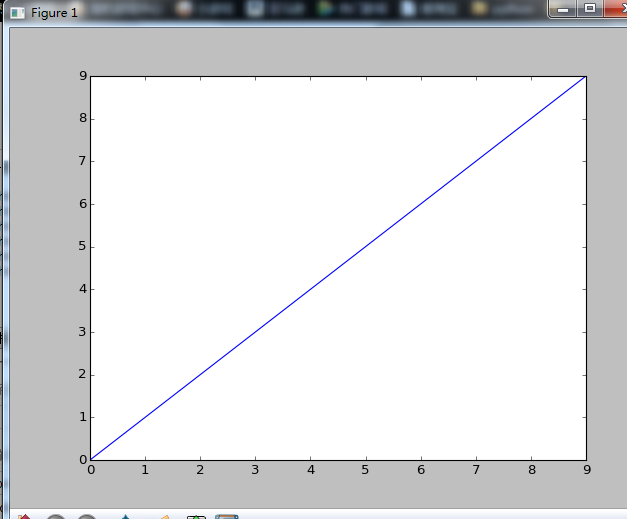Click the y-axis tick label 3
The height and width of the screenshot is (519, 627).
[x=82, y=331]
